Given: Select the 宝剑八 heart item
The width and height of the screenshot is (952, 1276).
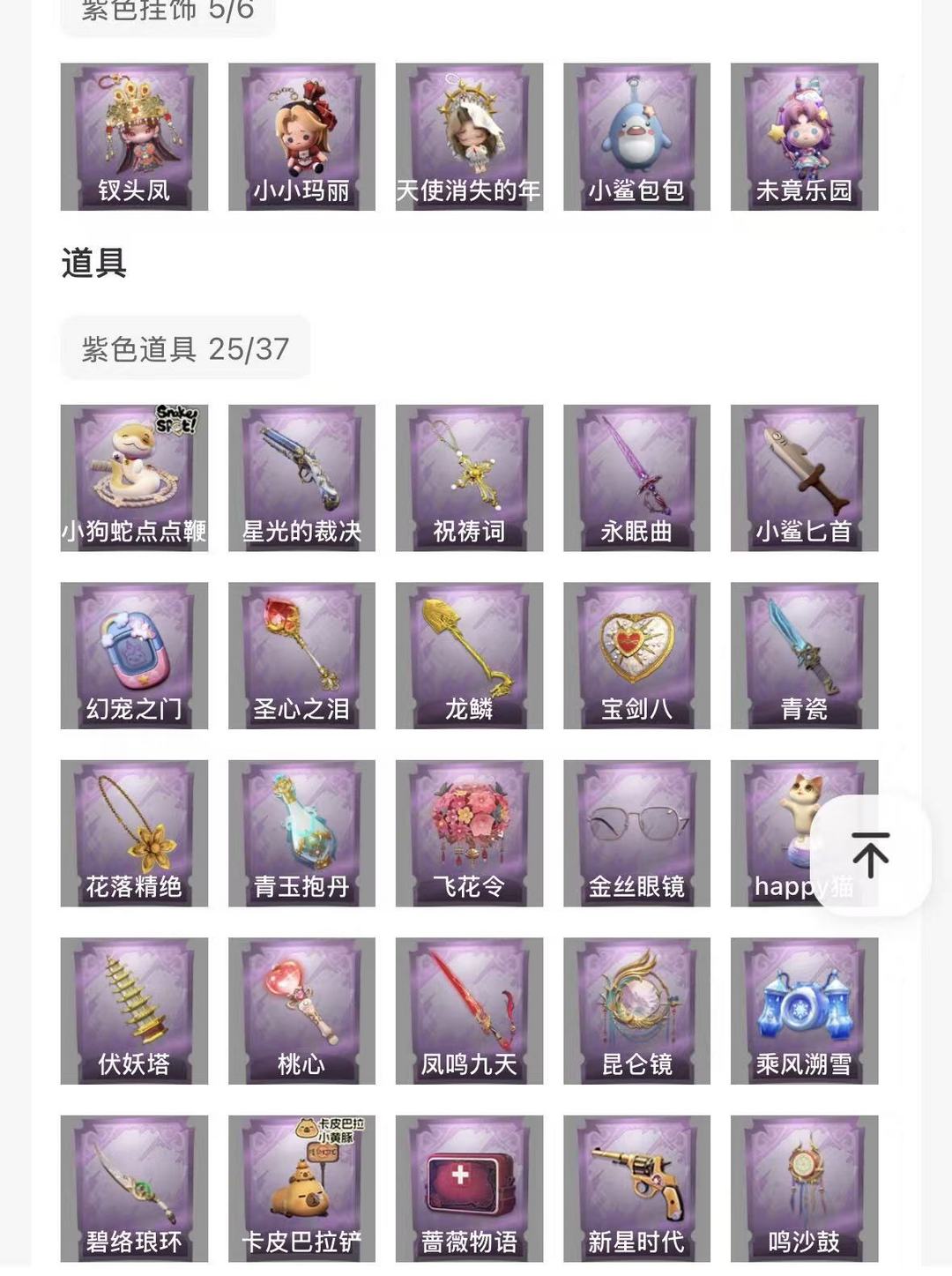Looking at the screenshot, I should tap(636, 655).
